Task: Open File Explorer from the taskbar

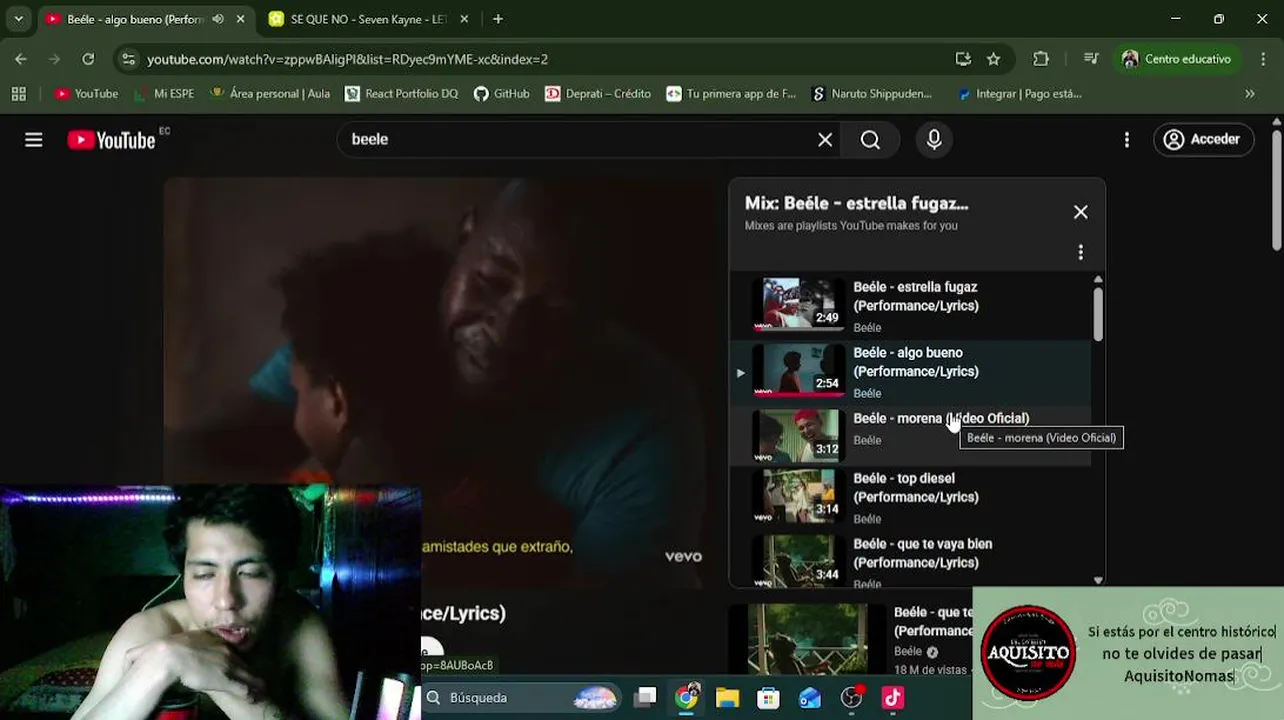Action: pos(727,698)
